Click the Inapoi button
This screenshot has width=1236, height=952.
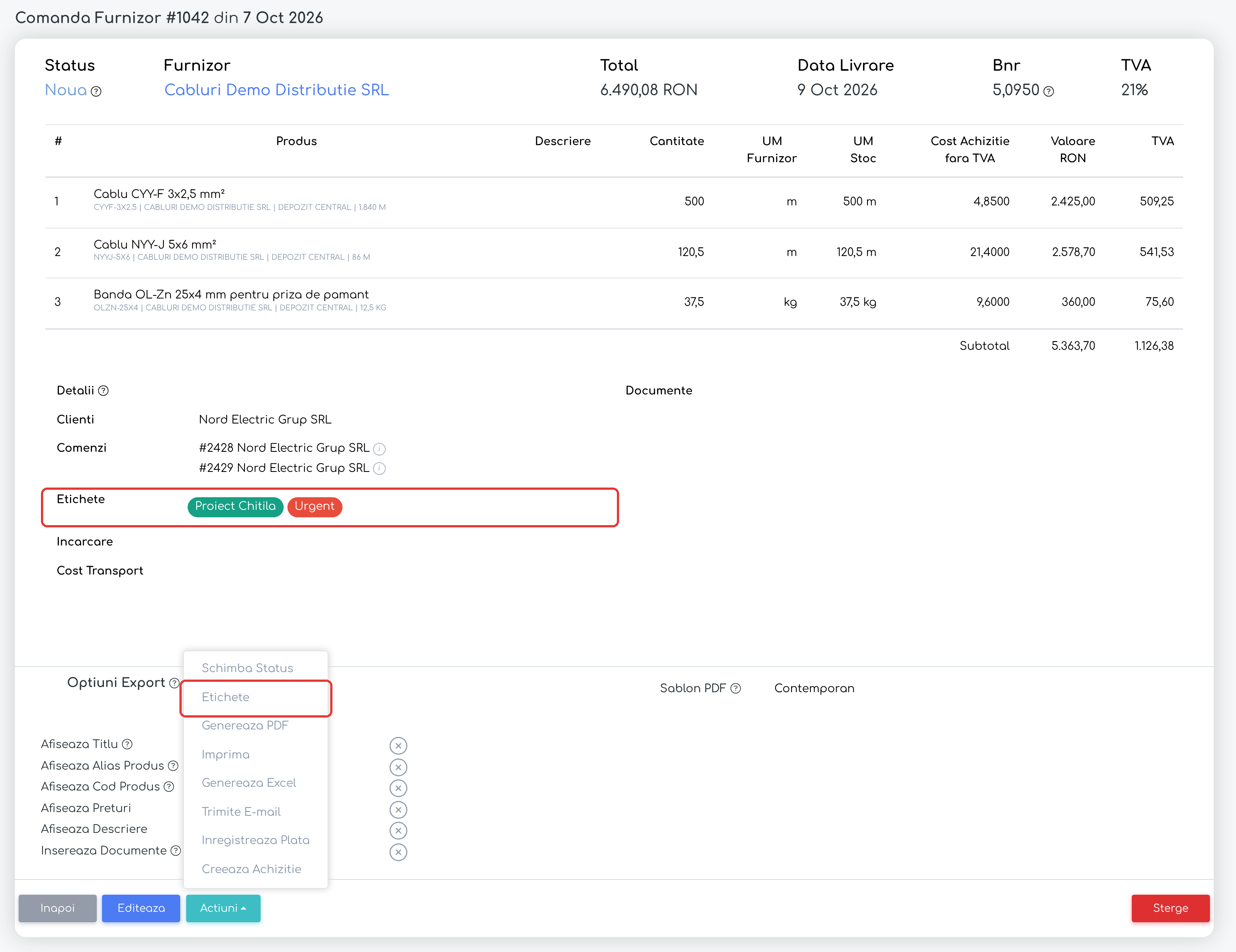[58, 908]
